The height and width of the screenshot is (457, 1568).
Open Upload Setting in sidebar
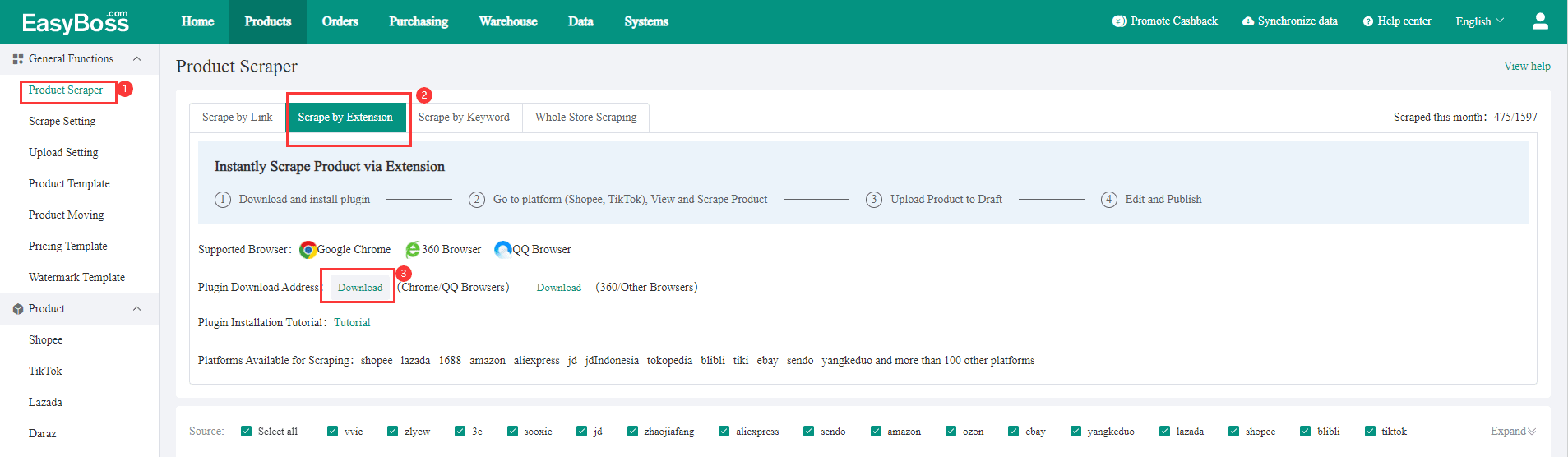[63, 153]
